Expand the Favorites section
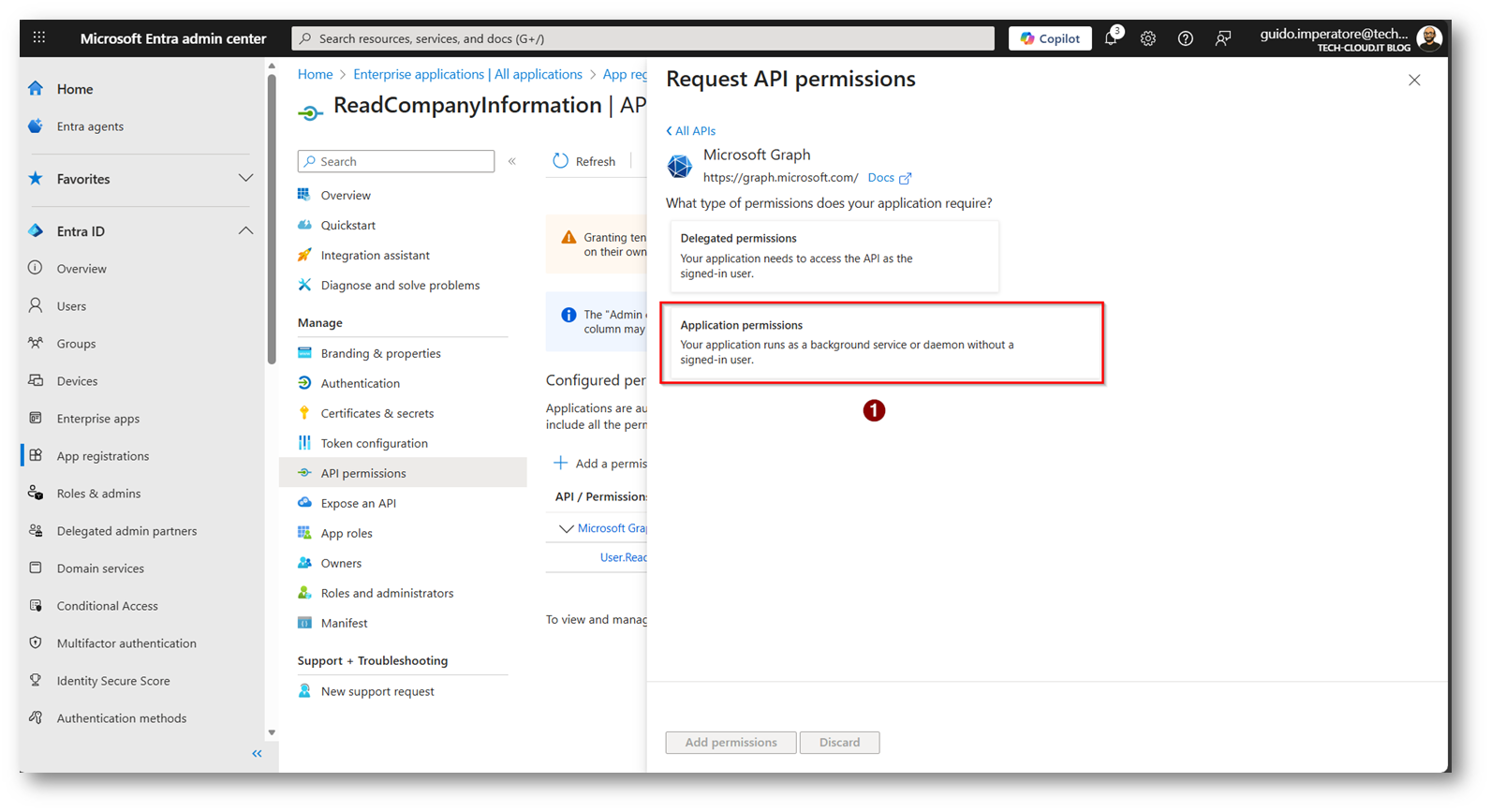Image resolution: width=1491 pixels, height=812 pixels. (245, 179)
